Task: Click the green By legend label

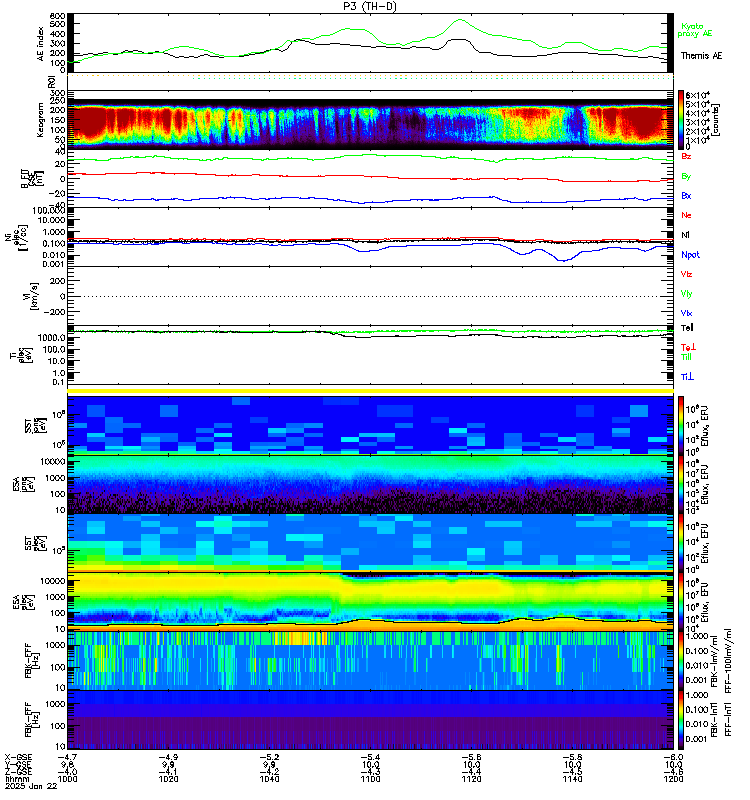Action: (x=686, y=177)
